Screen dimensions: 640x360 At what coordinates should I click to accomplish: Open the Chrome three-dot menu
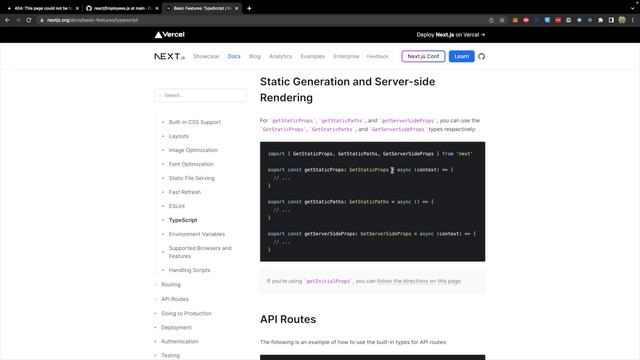(x=633, y=20)
